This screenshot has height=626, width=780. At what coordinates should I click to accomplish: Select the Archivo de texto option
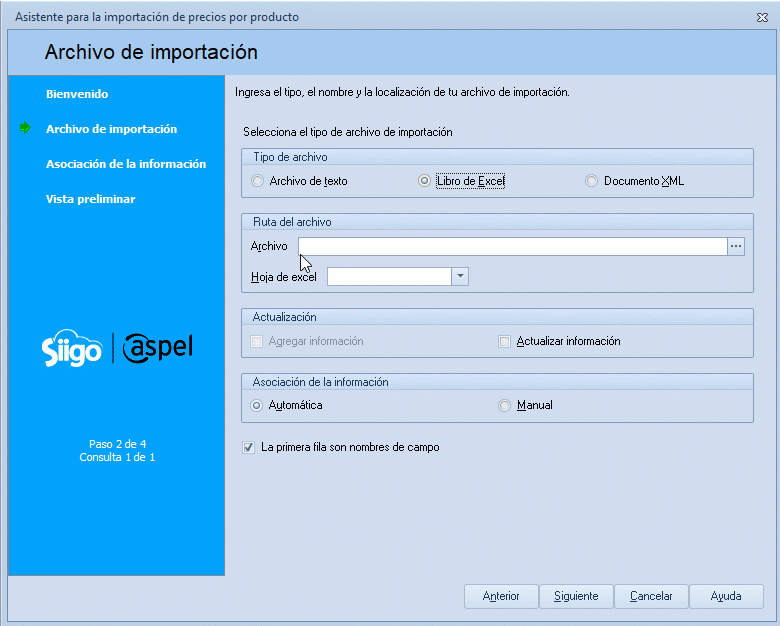click(x=258, y=181)
